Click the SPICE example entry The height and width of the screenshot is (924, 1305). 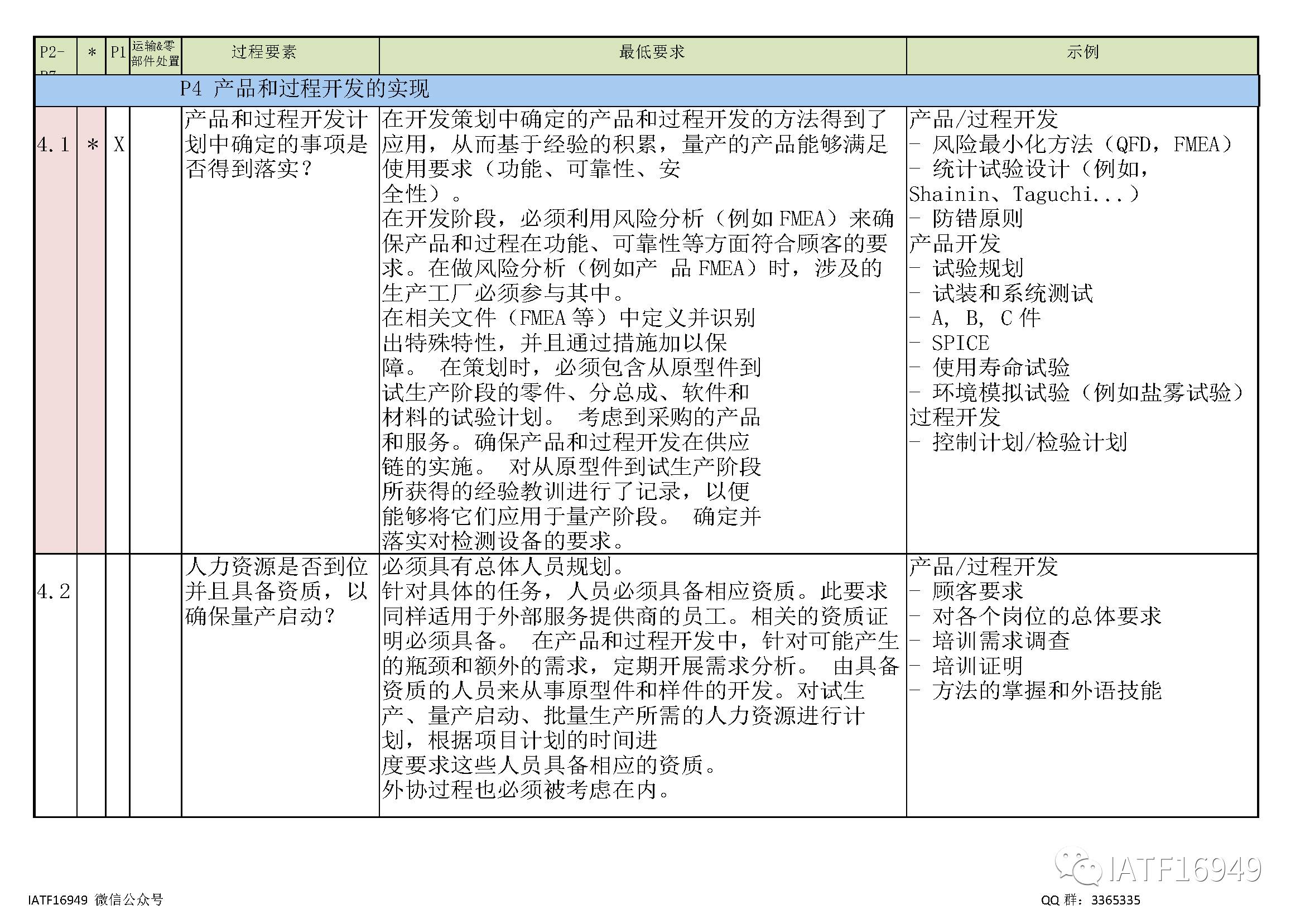click(960, 343)
